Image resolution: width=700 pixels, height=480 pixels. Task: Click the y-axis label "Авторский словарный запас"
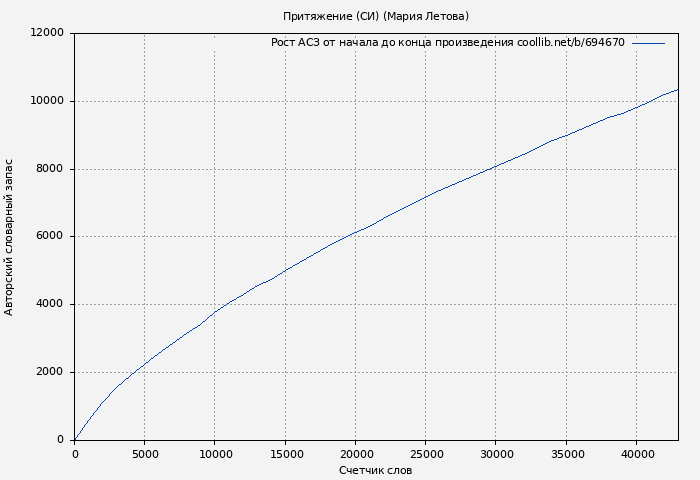(10, 237)
